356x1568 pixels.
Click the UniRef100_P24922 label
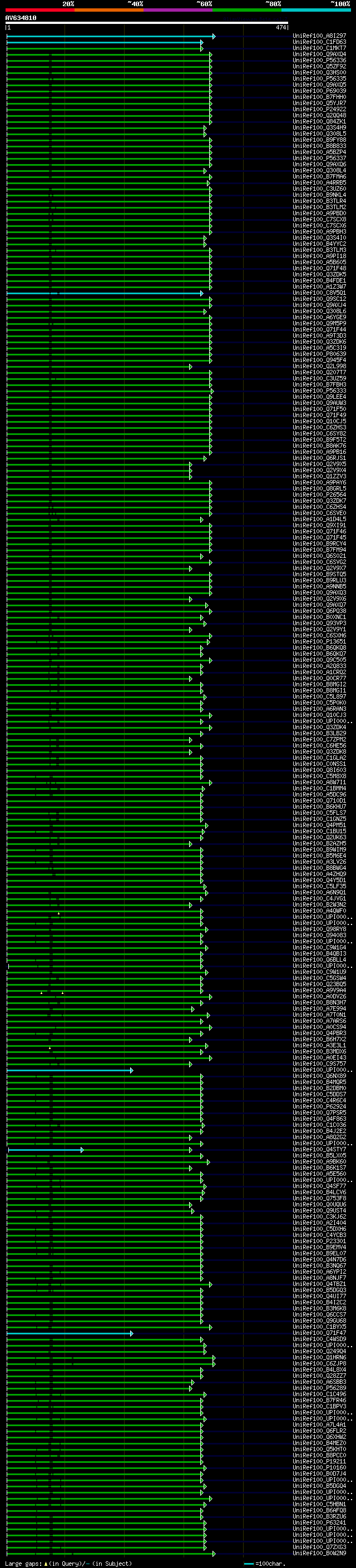click(x=319, y=110)
